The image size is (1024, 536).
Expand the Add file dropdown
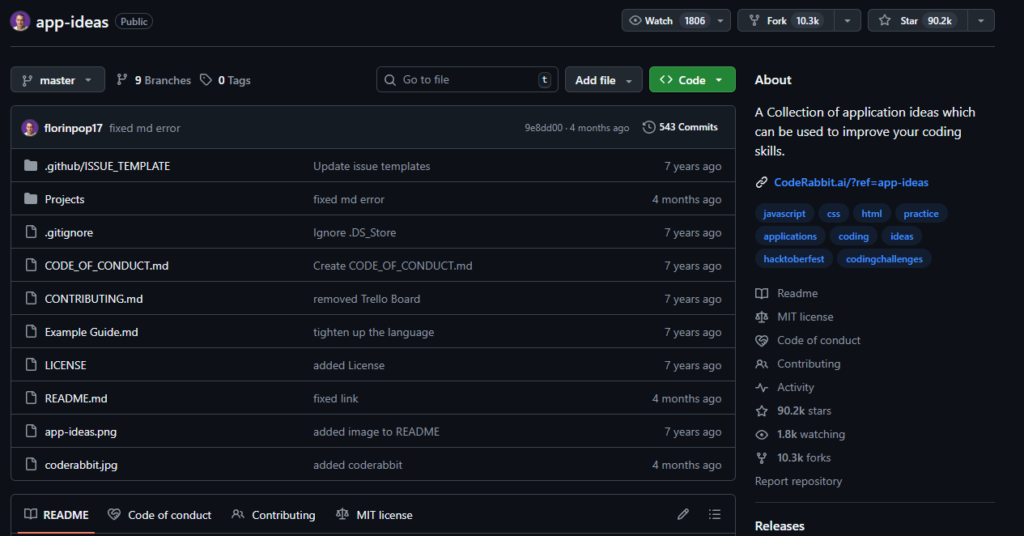(x=603, y=80)
